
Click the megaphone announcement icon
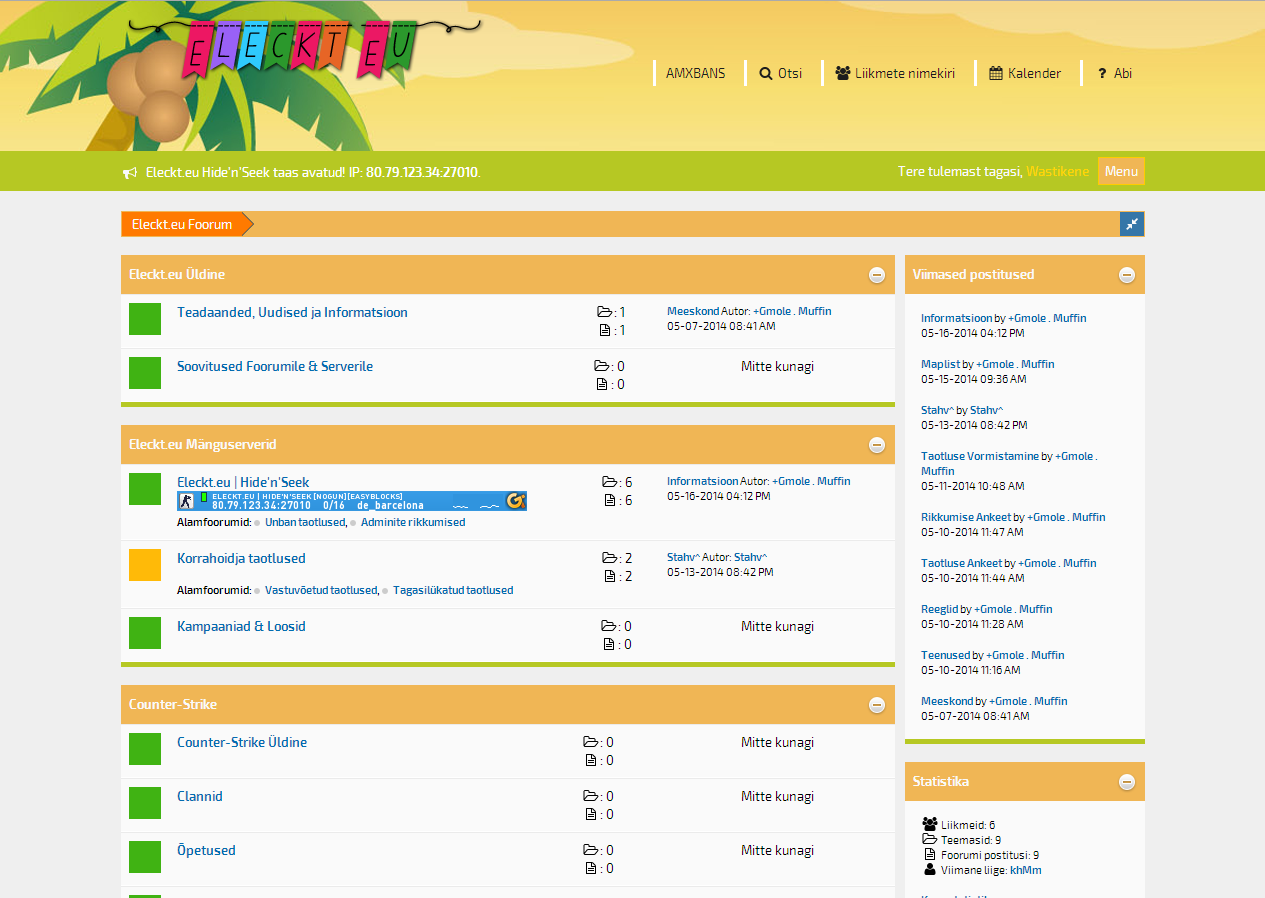point(130,173)
